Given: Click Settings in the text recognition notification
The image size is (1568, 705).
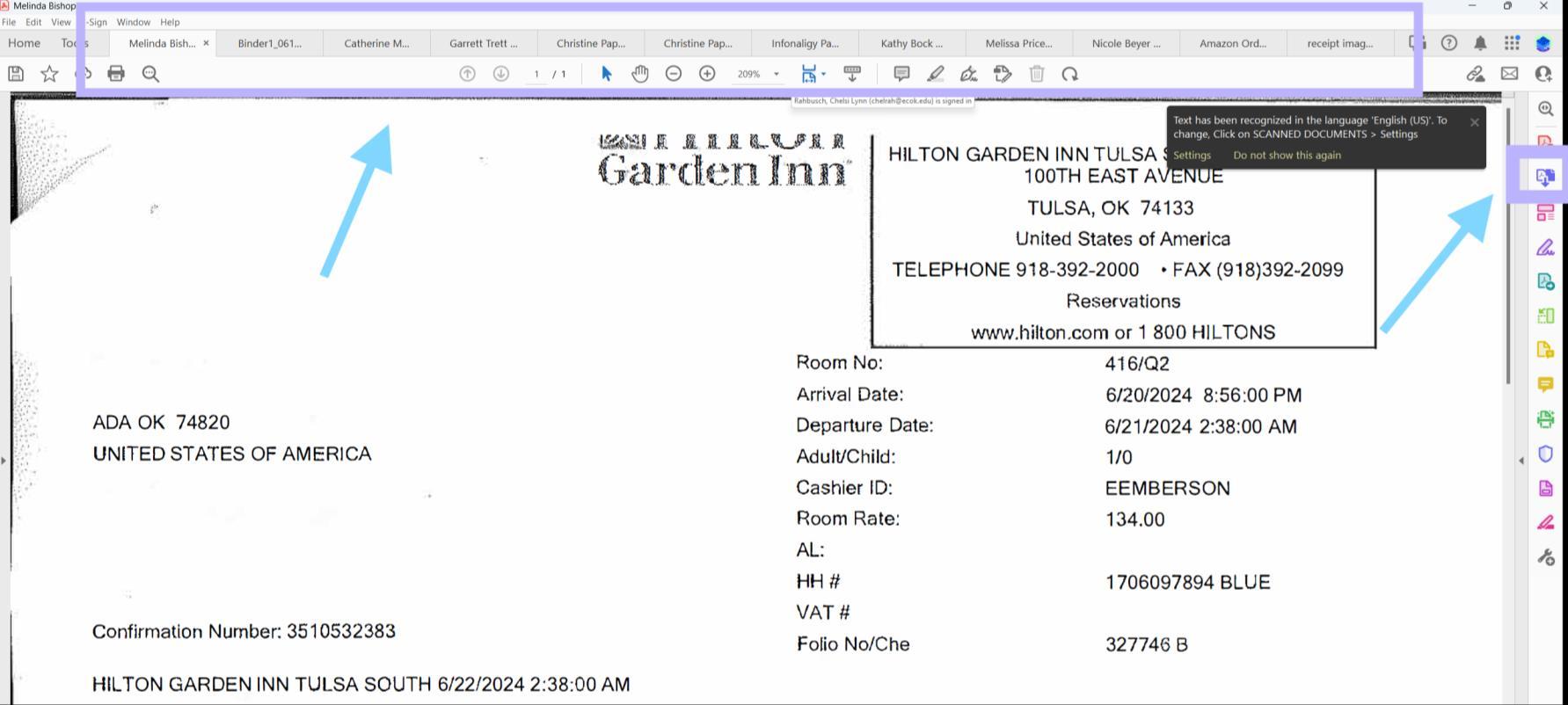Looking at the screenshot, I should [x=1192, y=156].
